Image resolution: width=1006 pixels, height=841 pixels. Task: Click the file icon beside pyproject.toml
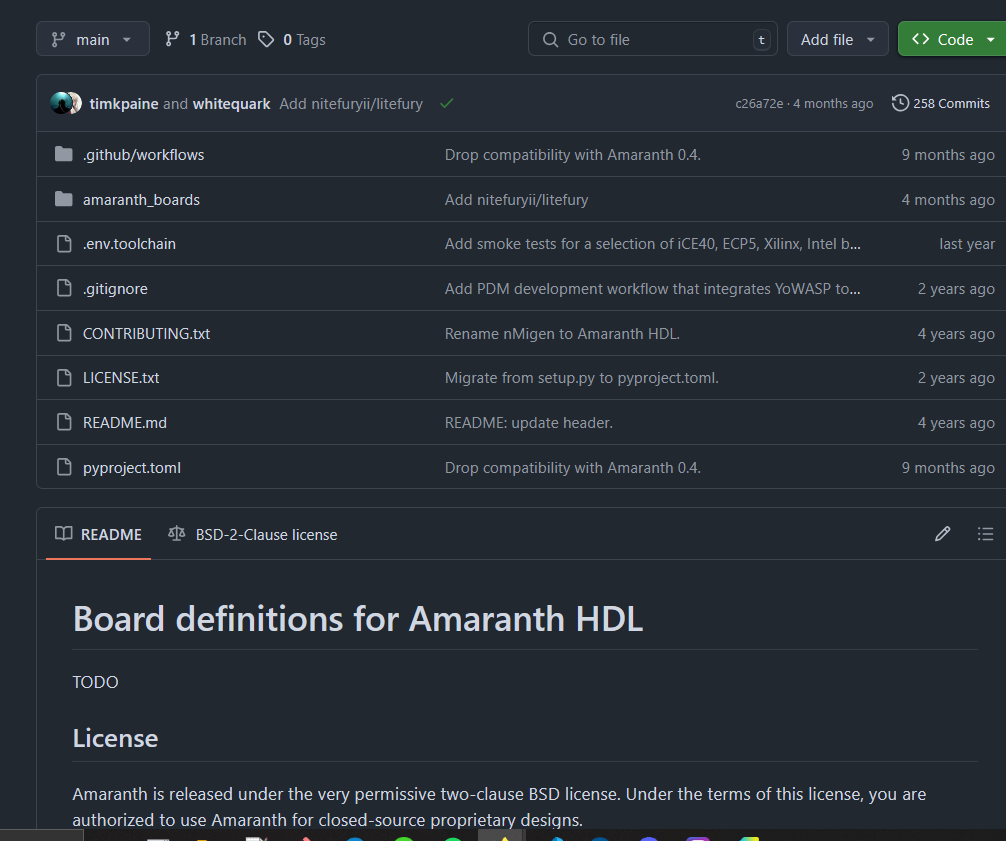pos(64,467)
